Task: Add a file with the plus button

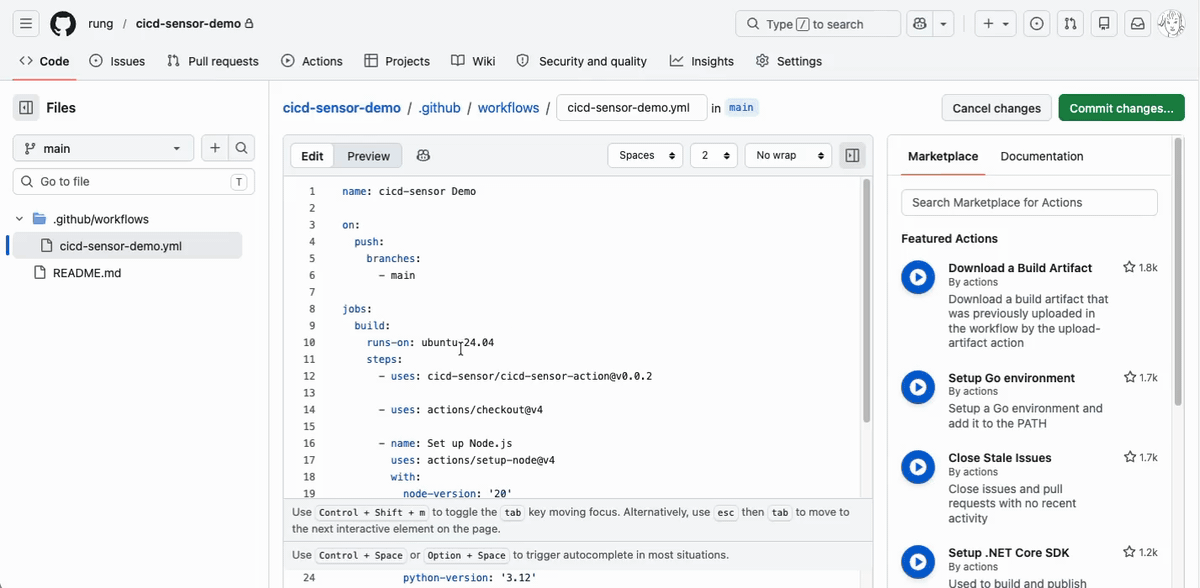Action: click(215, 148)
